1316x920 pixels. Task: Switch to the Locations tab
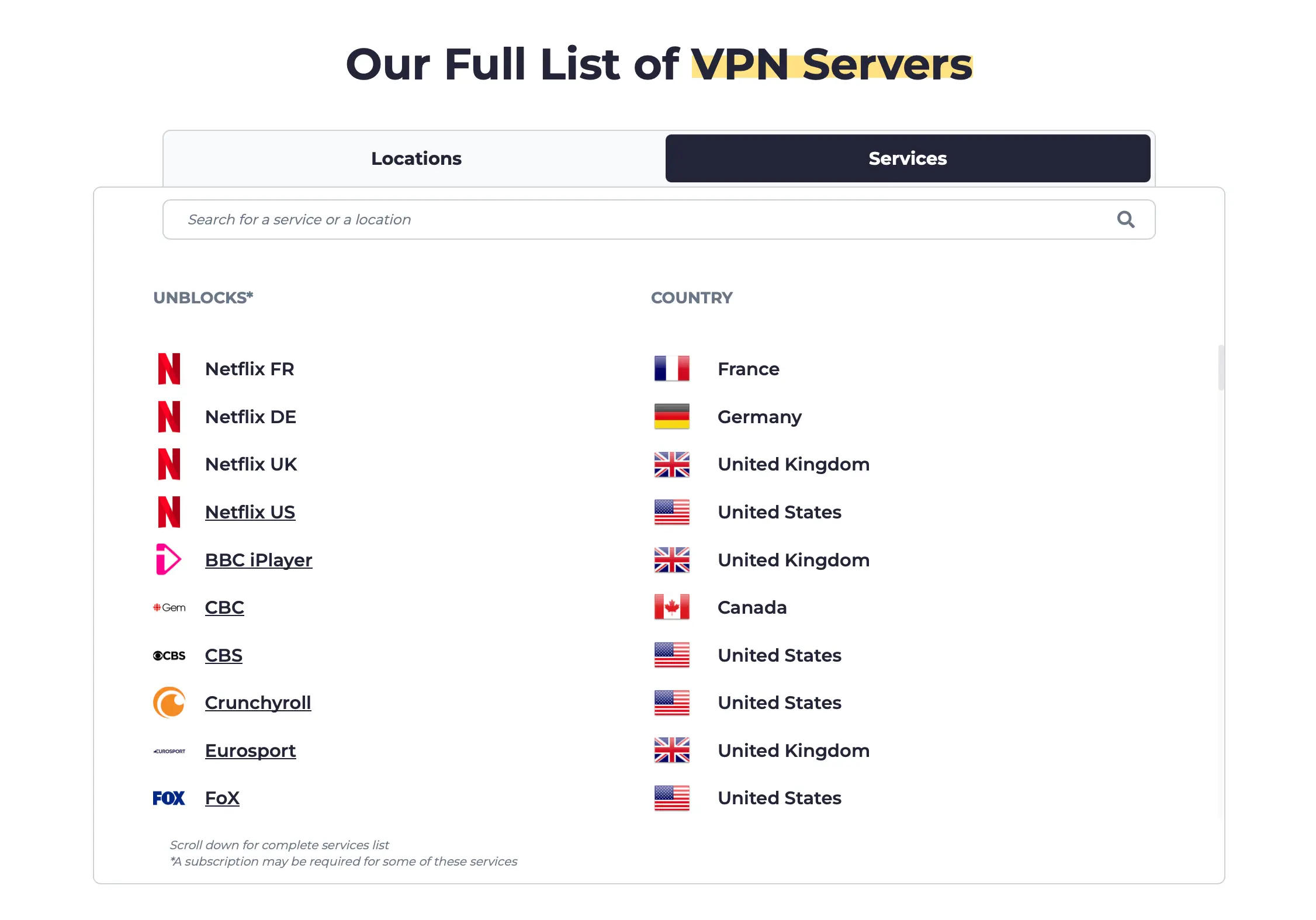(x=416, y=158)
